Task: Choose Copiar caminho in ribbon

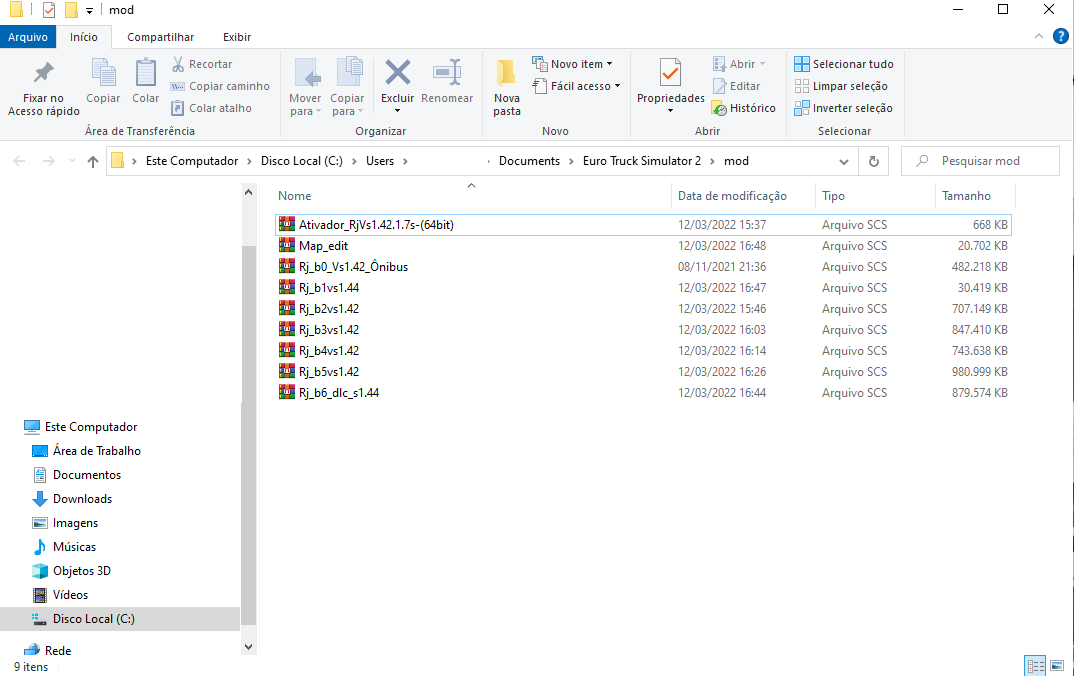Action: [220, 86]
